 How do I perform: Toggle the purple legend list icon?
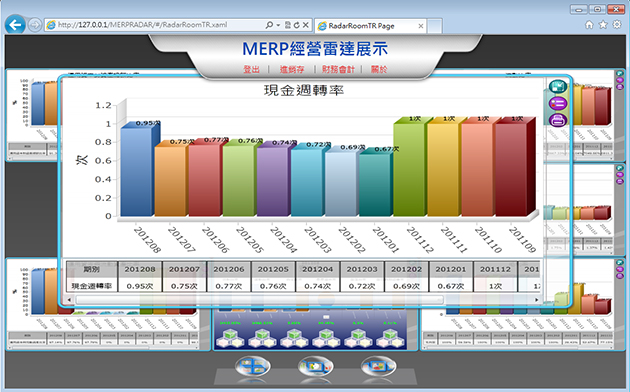pos(558,103)
